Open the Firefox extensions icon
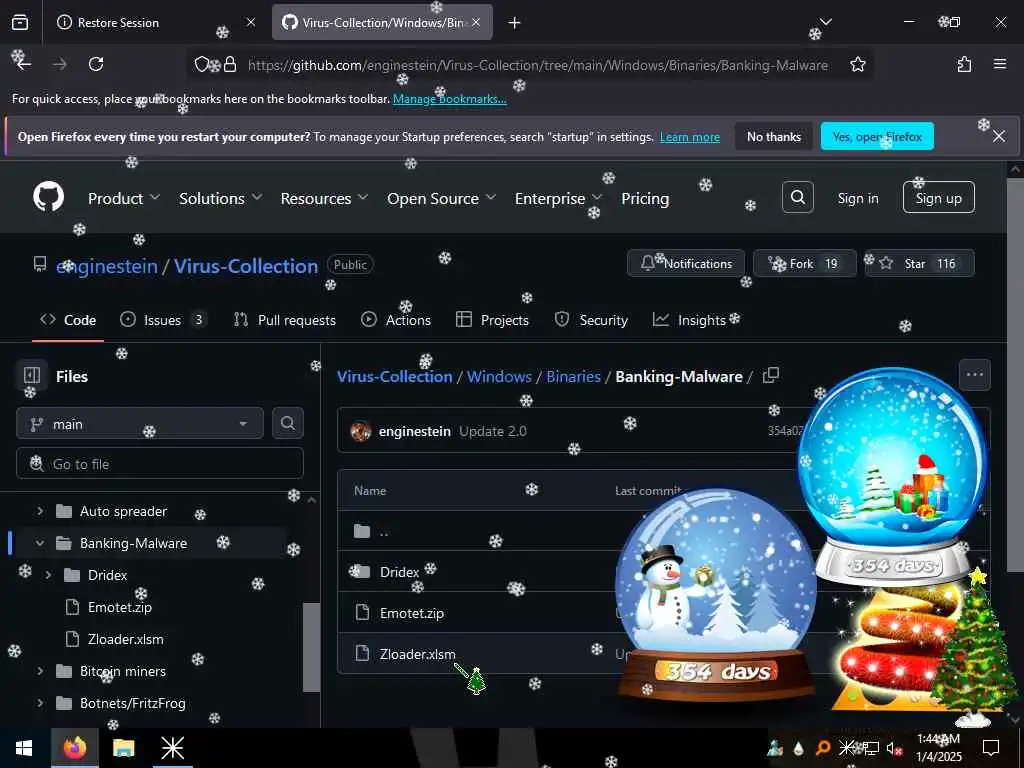 [x=964, y=64]
